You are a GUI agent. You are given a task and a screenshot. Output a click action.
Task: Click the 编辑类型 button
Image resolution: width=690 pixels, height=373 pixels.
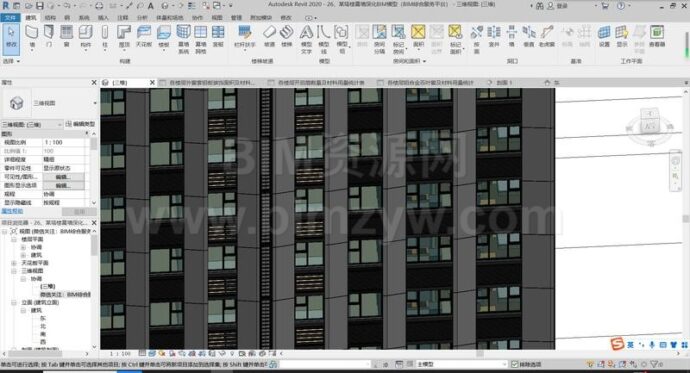tap(81, 124)
